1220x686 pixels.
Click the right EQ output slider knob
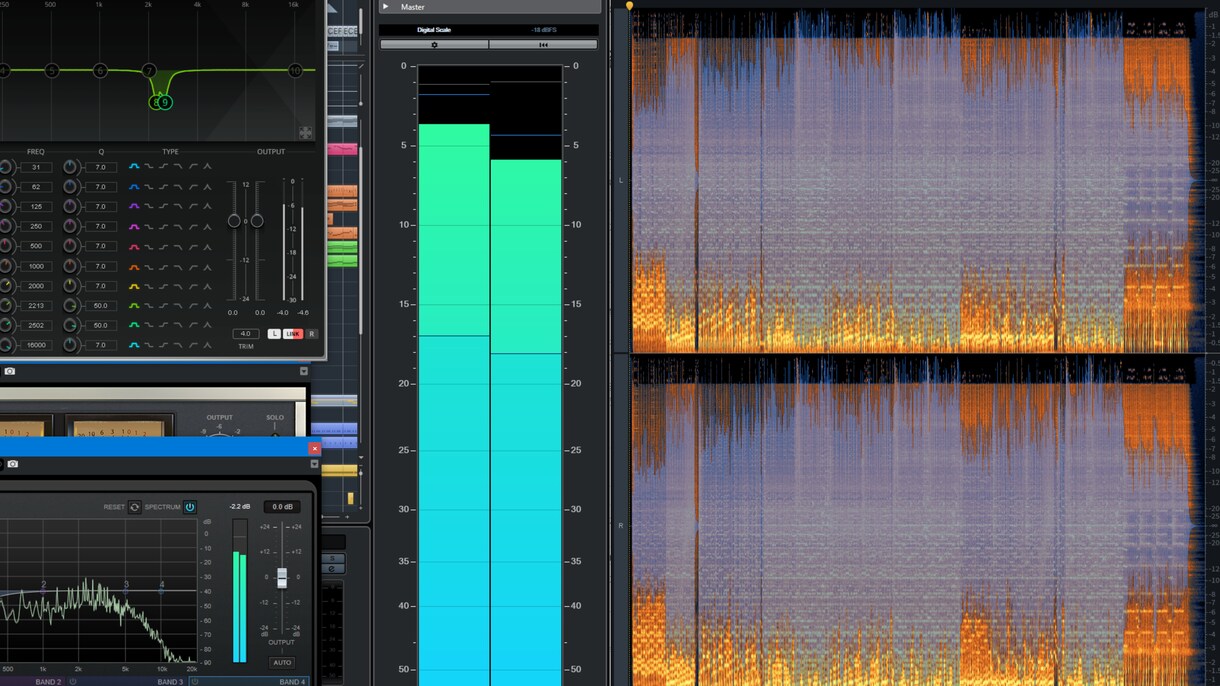pos(257,220)
